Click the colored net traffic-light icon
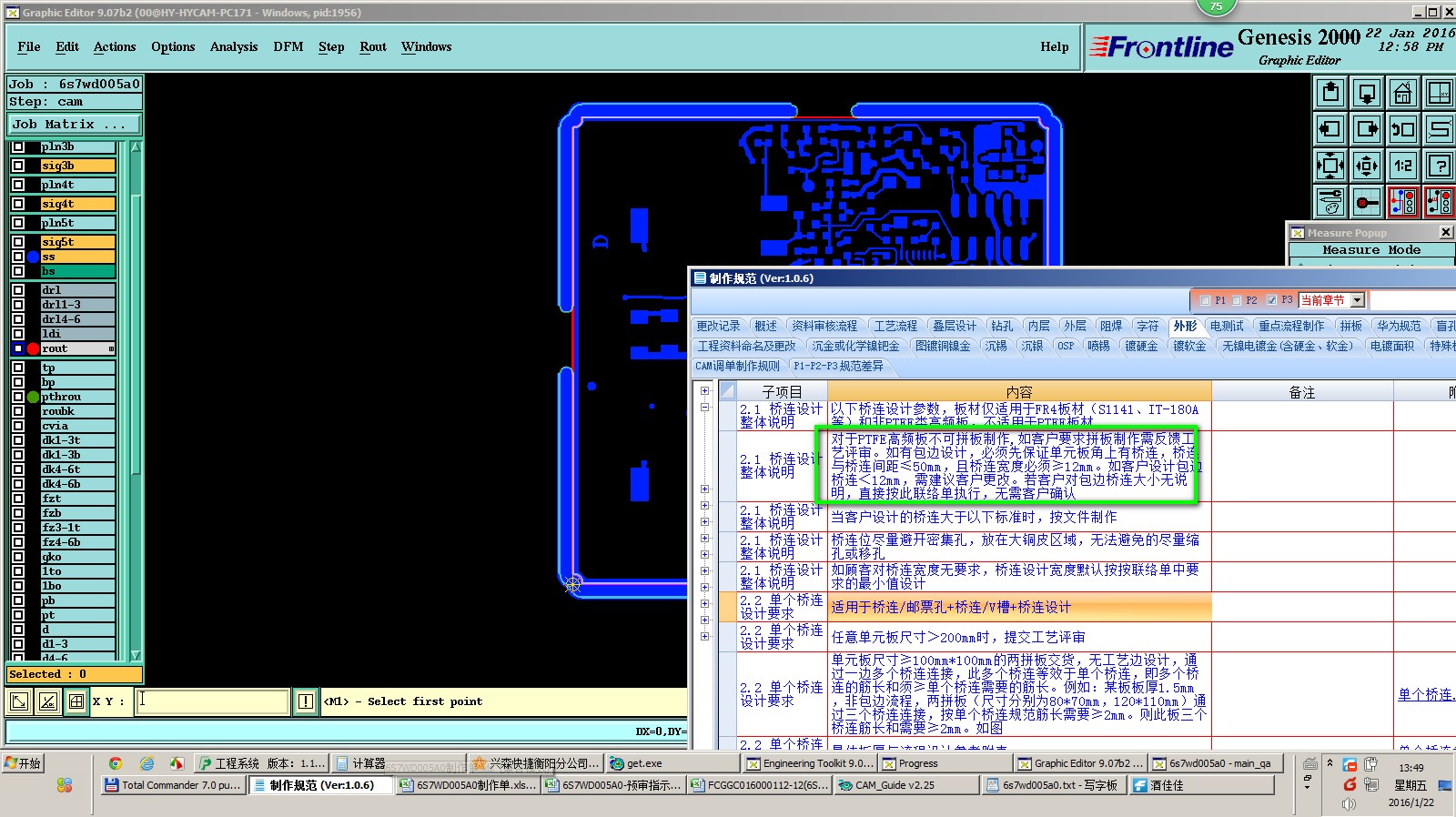 (x=1403, y=202)
